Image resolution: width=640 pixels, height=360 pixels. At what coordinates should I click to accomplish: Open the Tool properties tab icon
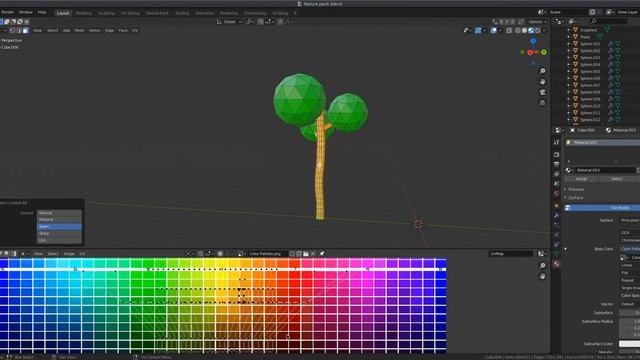(556, 142)
